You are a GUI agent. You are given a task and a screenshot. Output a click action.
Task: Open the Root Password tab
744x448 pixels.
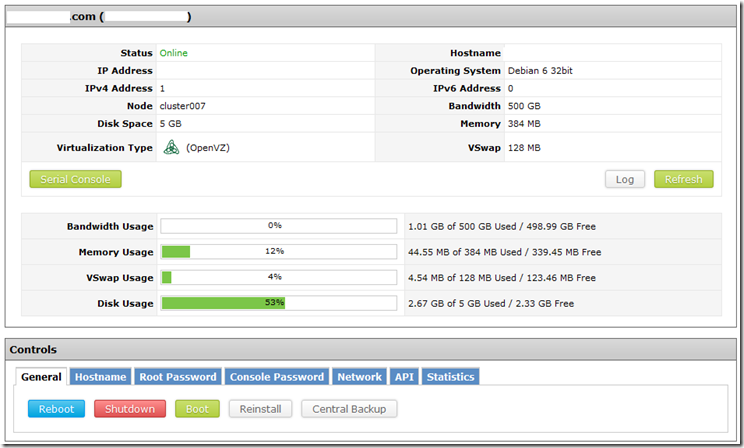click(178, 377)
